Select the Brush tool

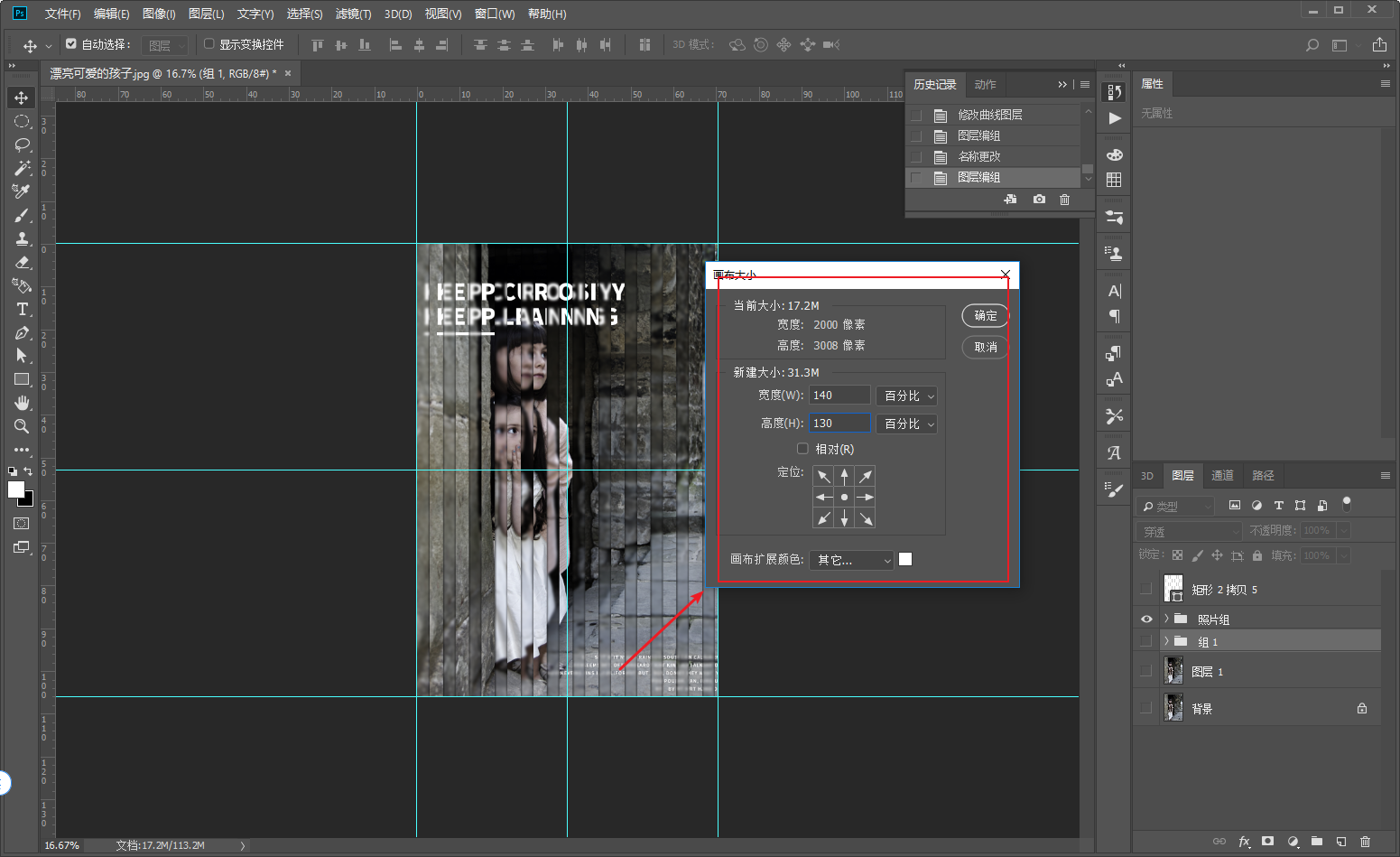[22, 215]
